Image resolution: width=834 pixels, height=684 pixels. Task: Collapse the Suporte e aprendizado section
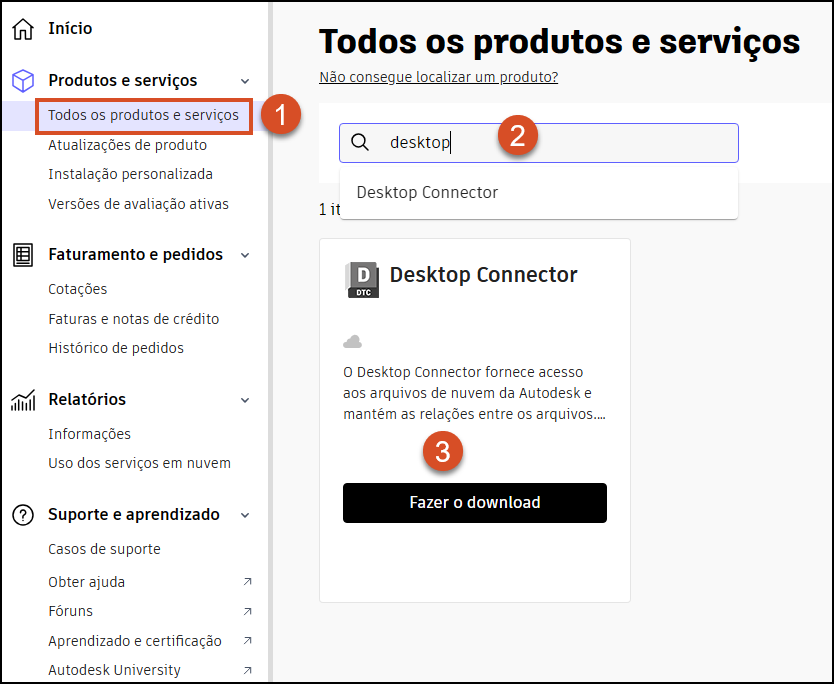click(x=245, y=514)
